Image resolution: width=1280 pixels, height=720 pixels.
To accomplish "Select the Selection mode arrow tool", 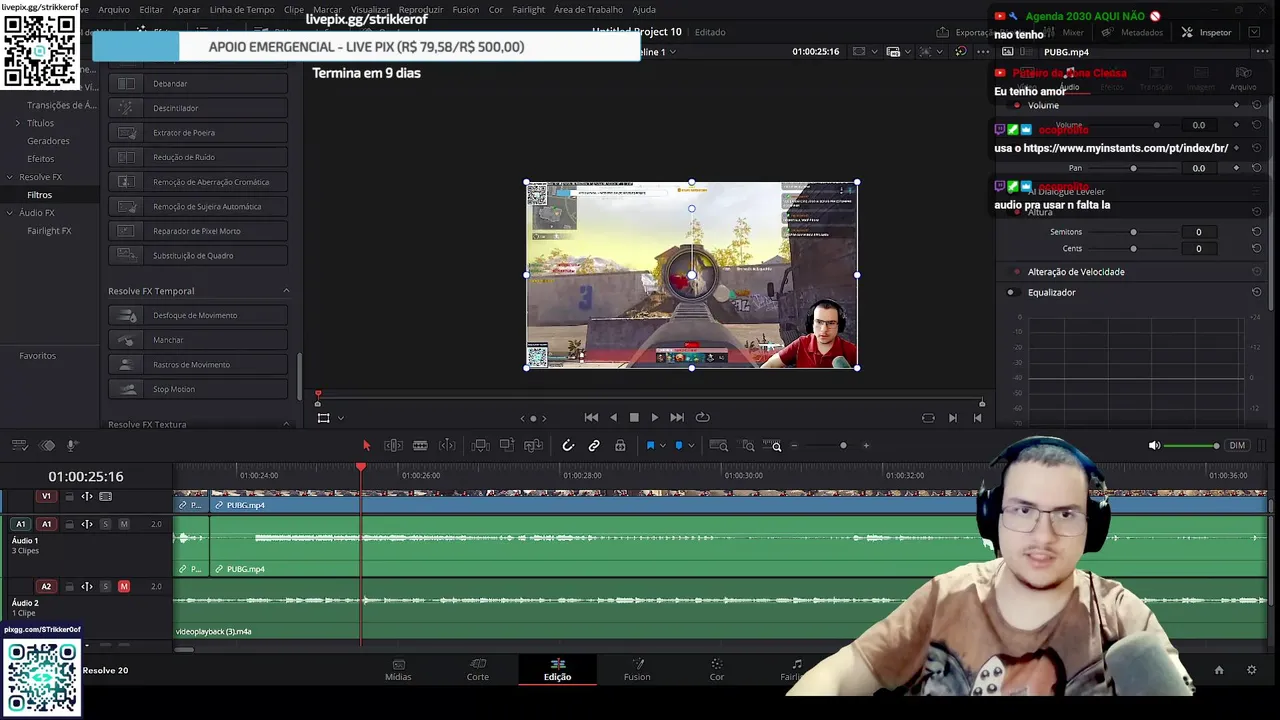I will (366, 446).
